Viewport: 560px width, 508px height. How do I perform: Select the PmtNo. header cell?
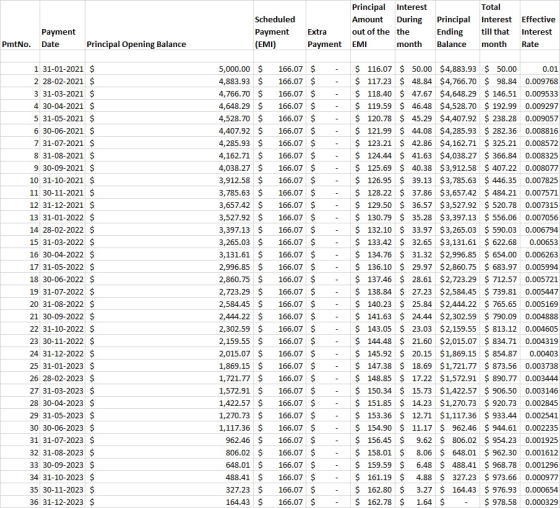(20, 25)
